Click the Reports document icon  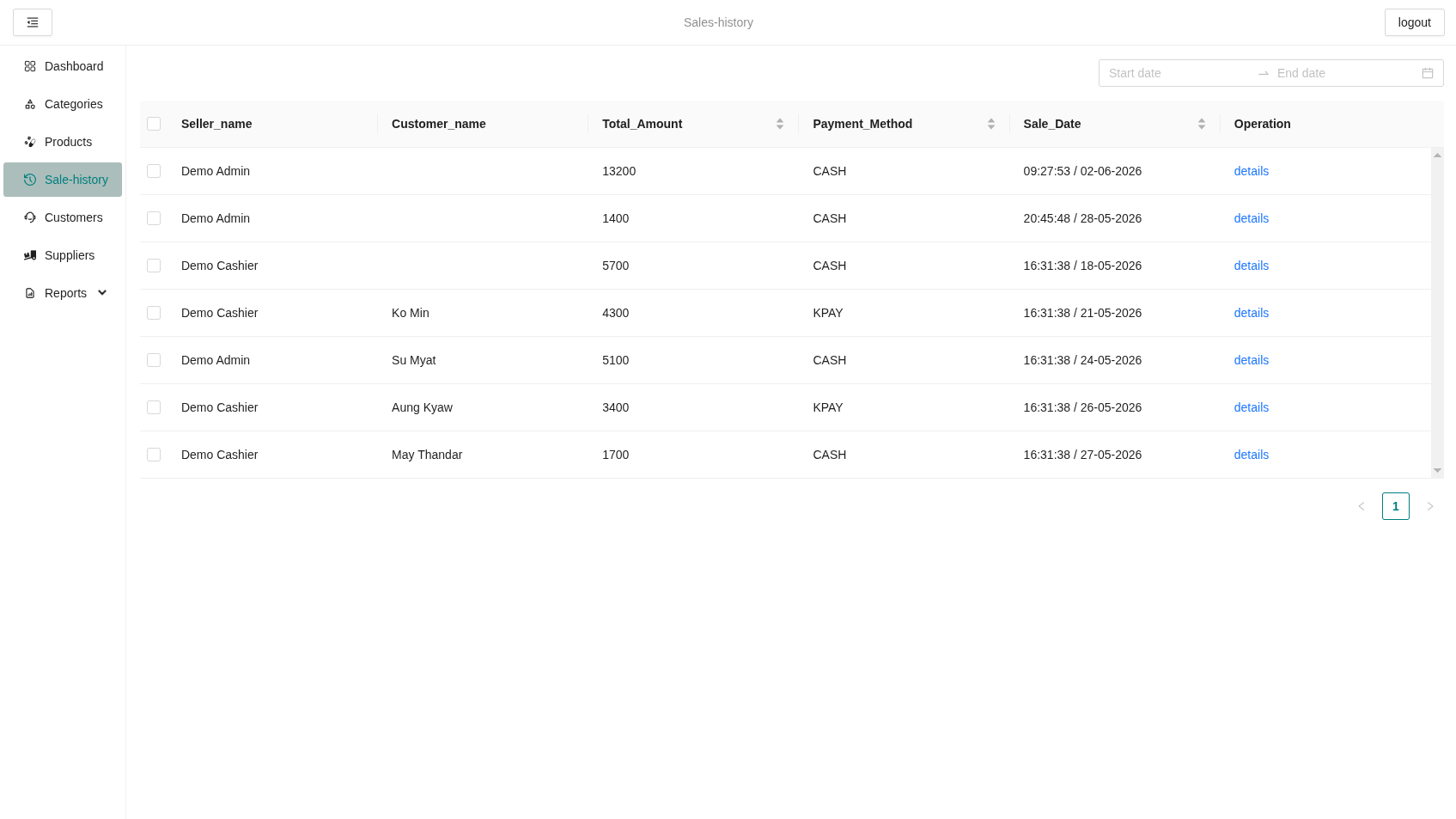tap(30, 293)
